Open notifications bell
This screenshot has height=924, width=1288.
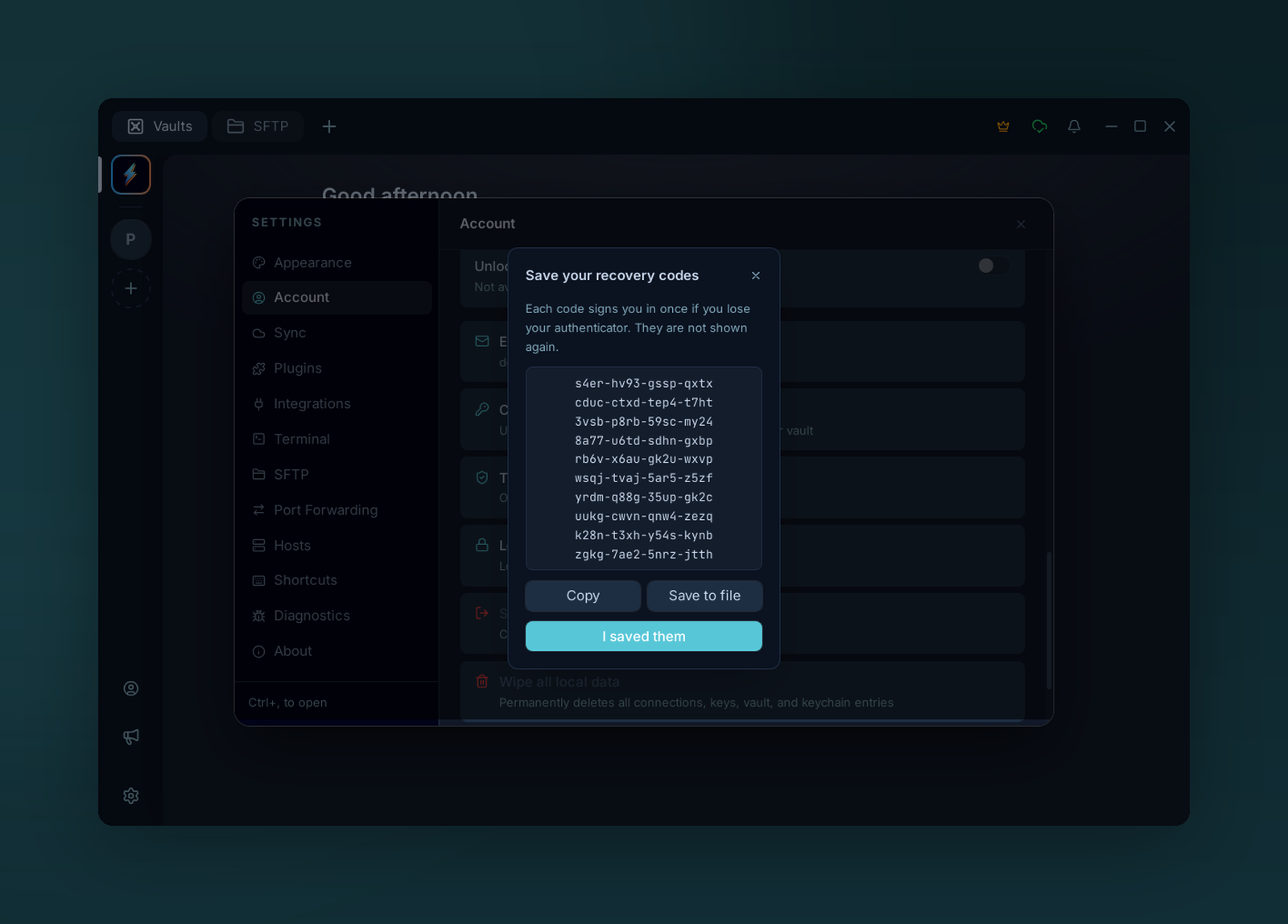1074,126
